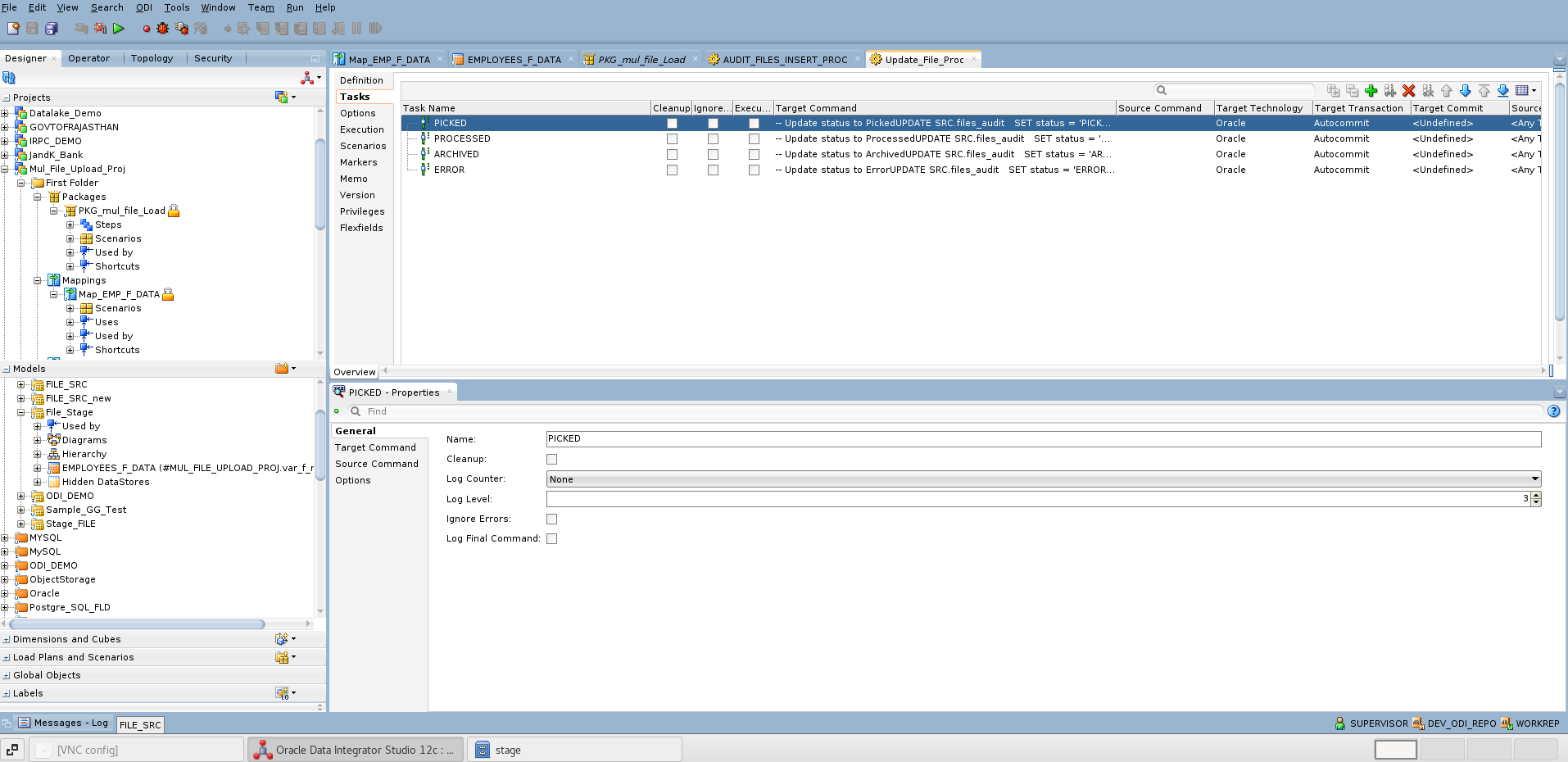Viewport: 1568px width, 762px height.
Task: Select the ERROR task row in the list
Action: click(451, 170)
